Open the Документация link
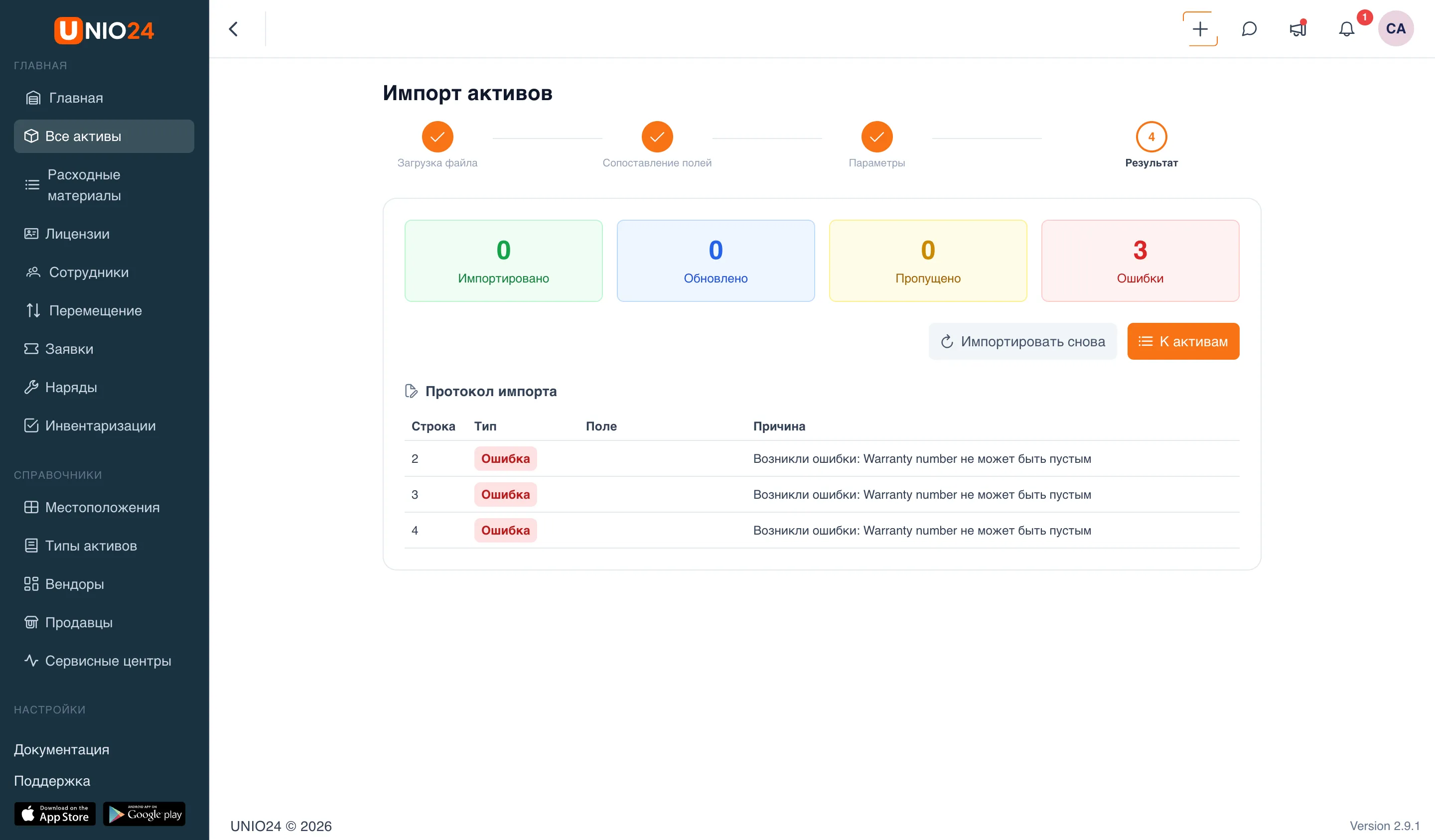 tap(61, 749)
